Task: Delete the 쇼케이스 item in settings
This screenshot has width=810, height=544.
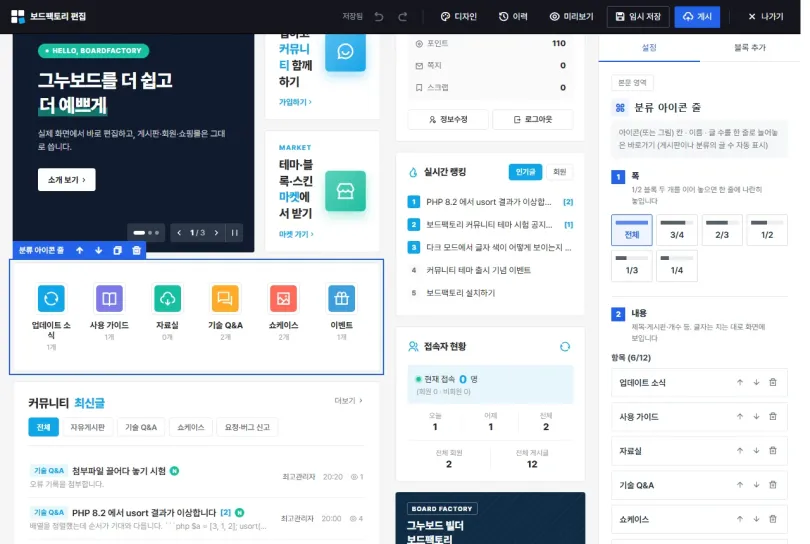Action: (773, 519)
